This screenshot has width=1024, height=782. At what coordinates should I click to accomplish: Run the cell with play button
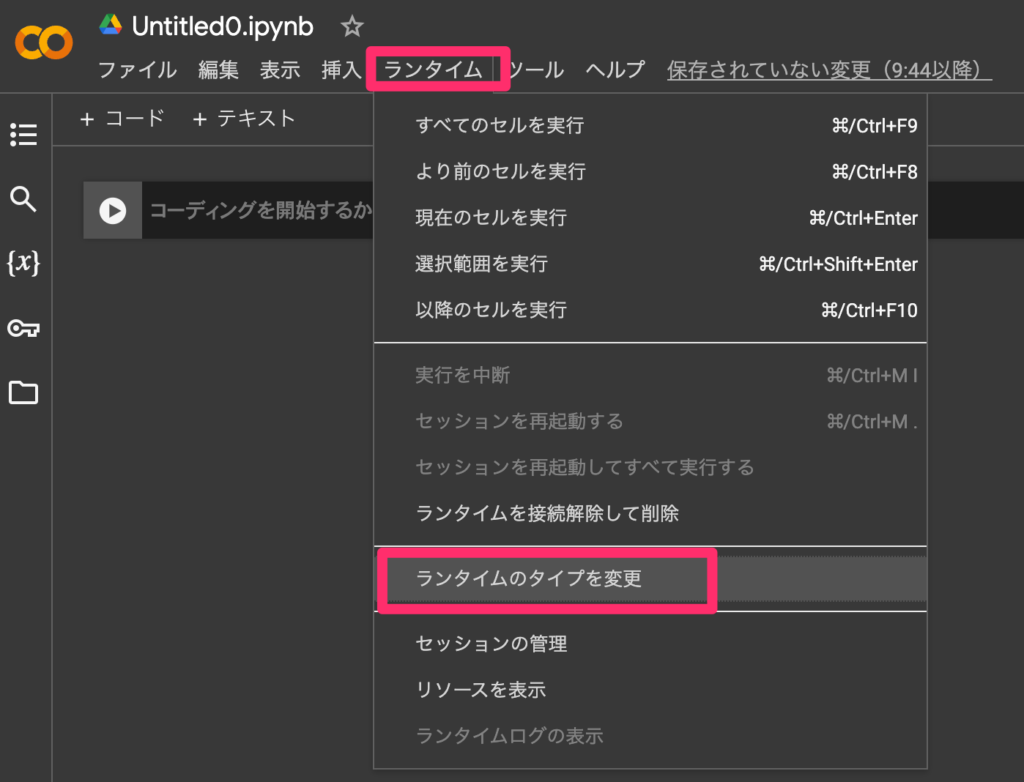112,211
